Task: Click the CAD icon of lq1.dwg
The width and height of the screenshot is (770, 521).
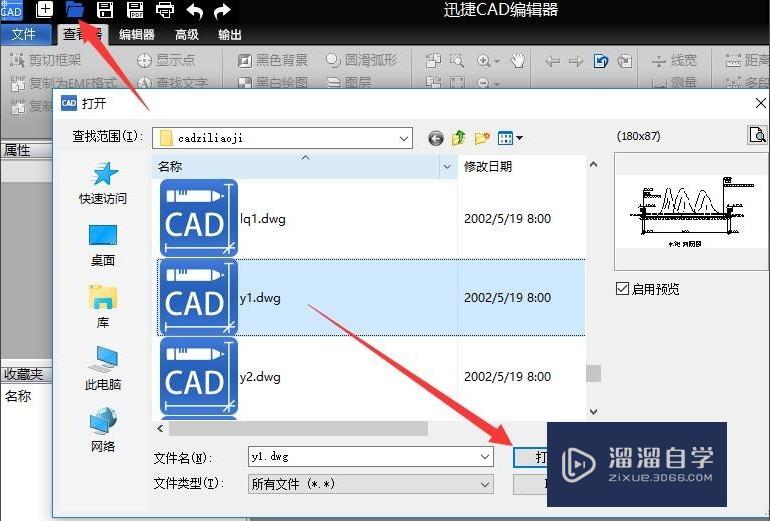Action: pos(198,218)
